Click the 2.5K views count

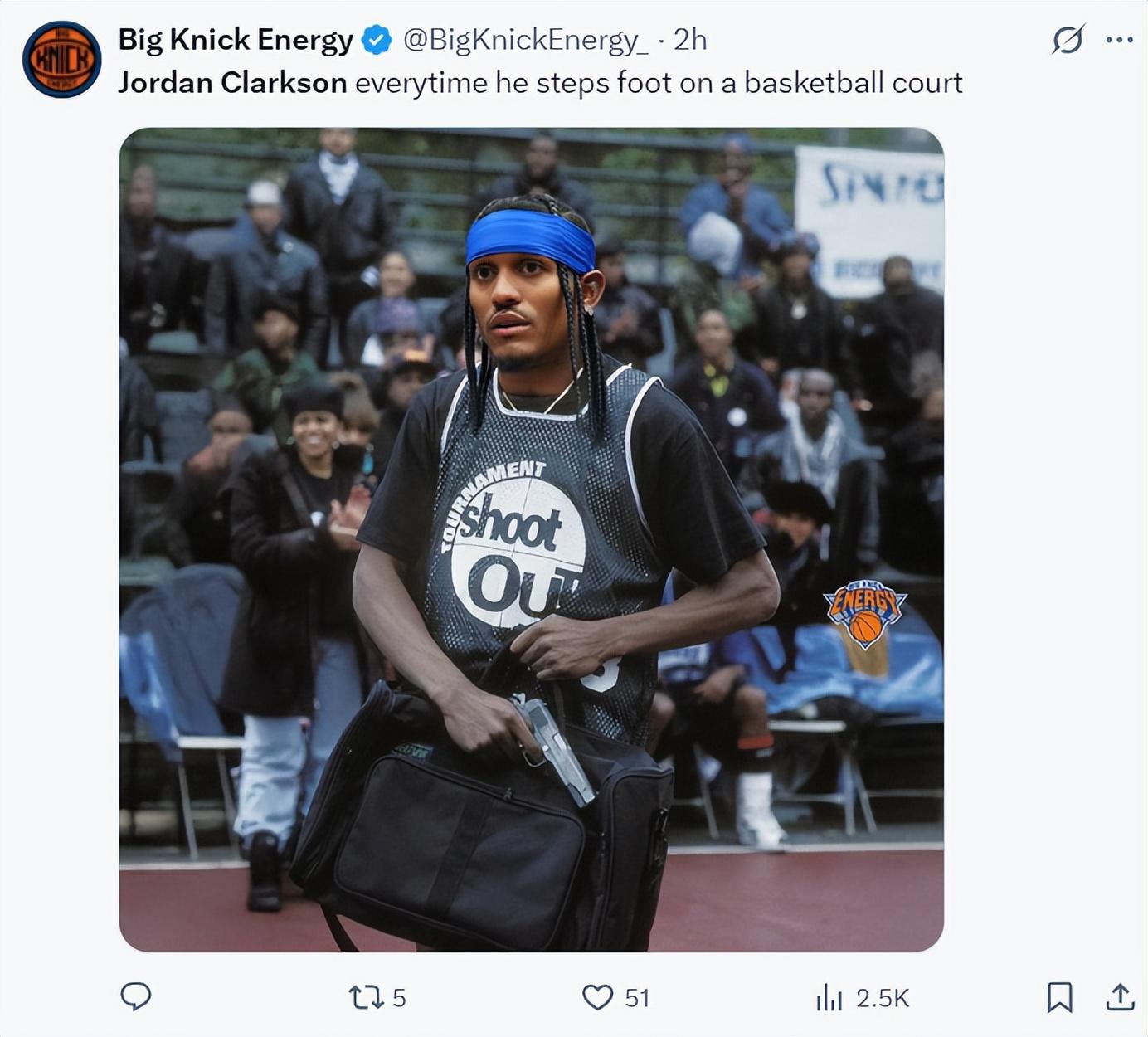tap(883, 997)
